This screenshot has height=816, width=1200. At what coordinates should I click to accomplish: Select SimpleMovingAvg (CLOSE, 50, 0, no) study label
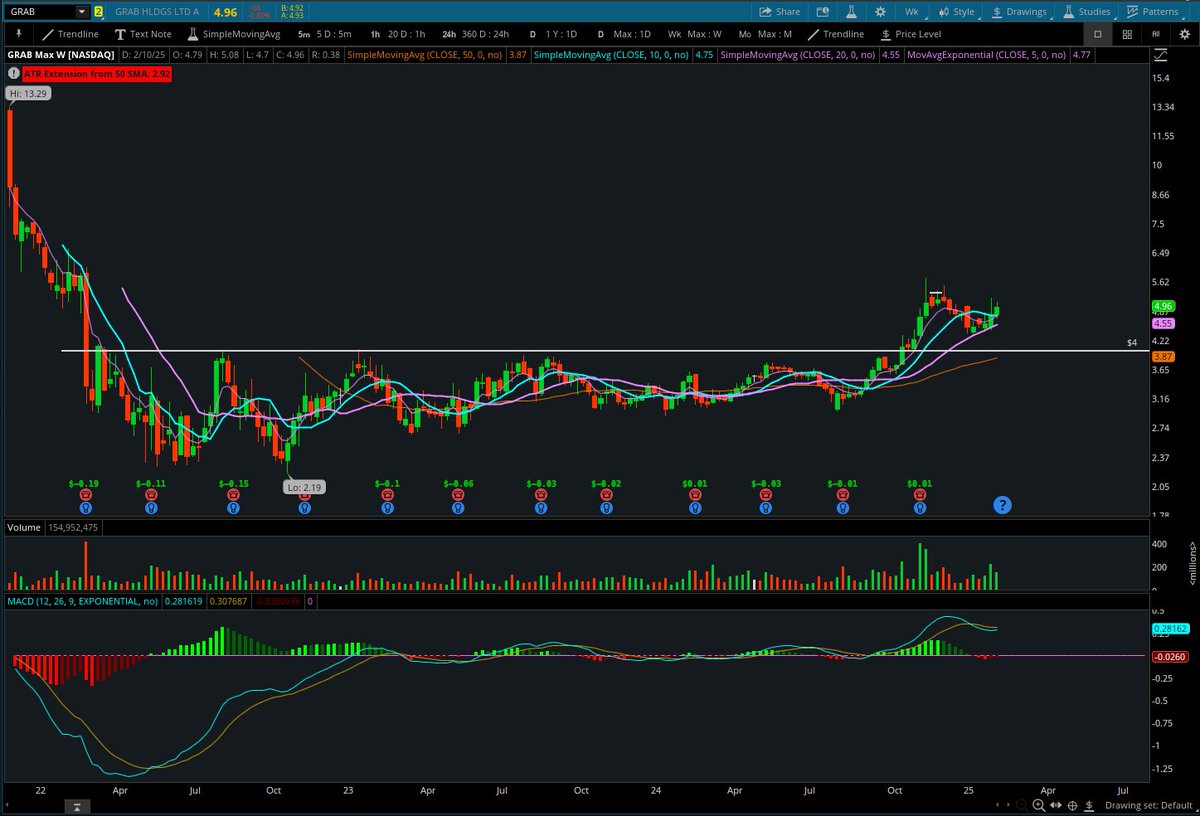pos(424,54)
